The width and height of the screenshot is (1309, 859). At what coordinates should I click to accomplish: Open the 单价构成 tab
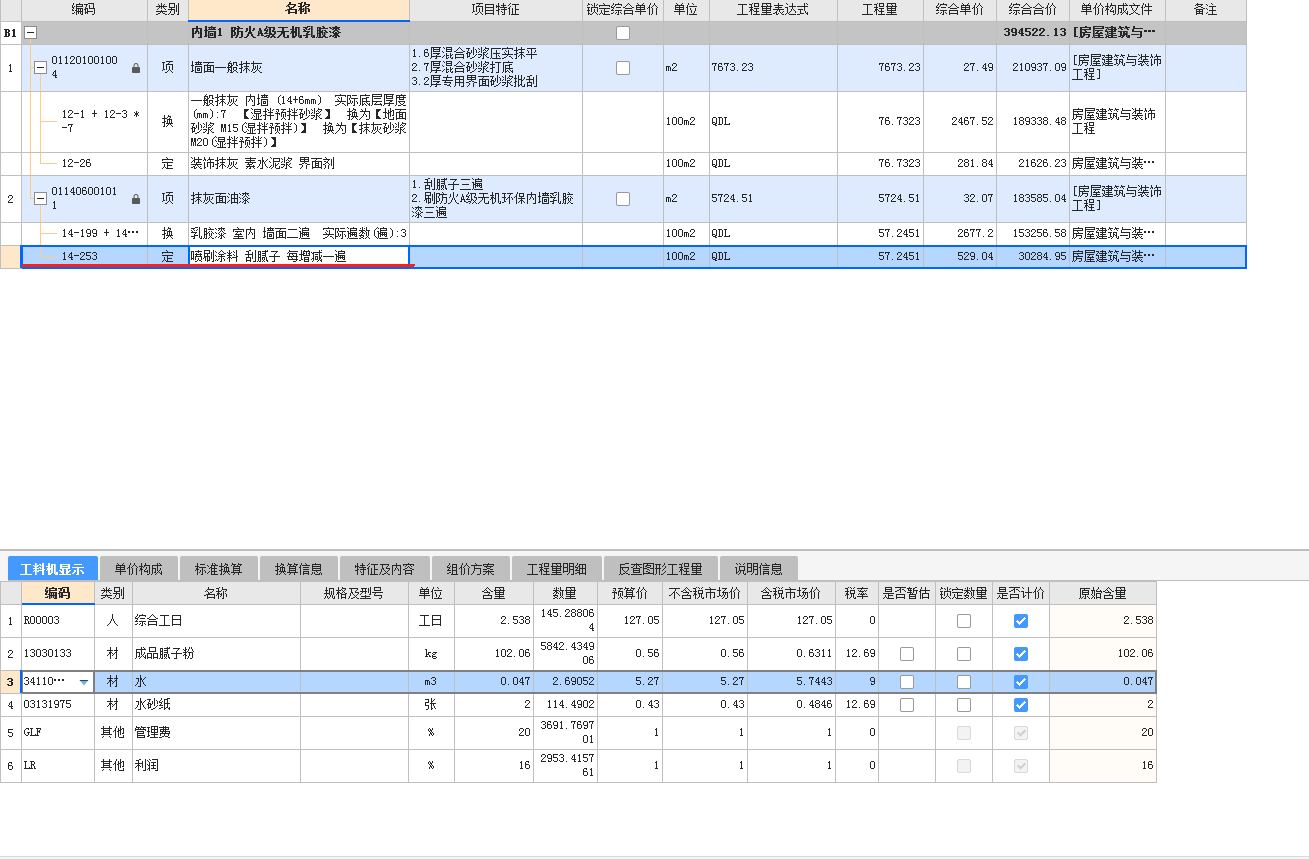(x=138, y=569)
